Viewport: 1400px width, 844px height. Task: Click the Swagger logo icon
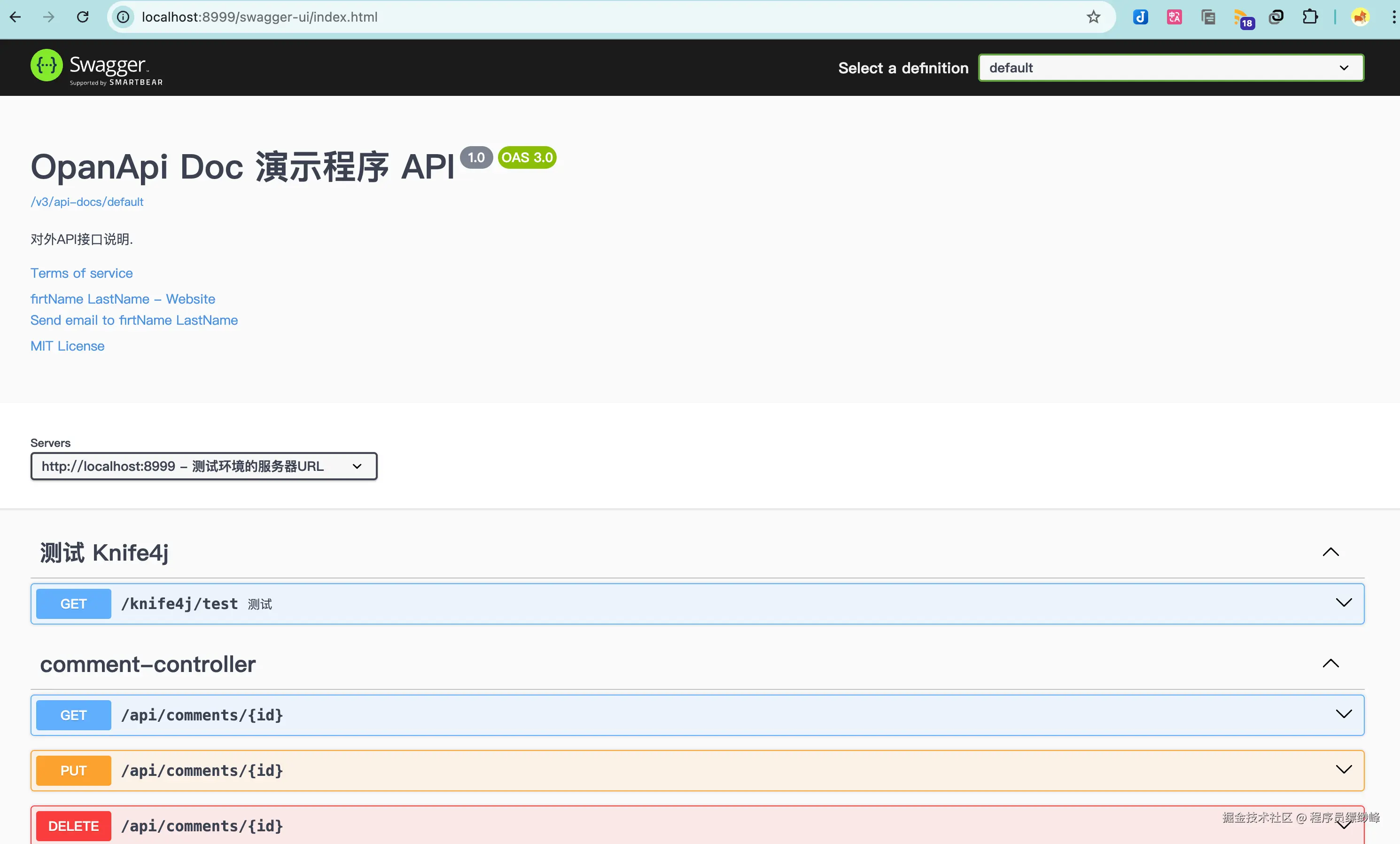(47, 66)
